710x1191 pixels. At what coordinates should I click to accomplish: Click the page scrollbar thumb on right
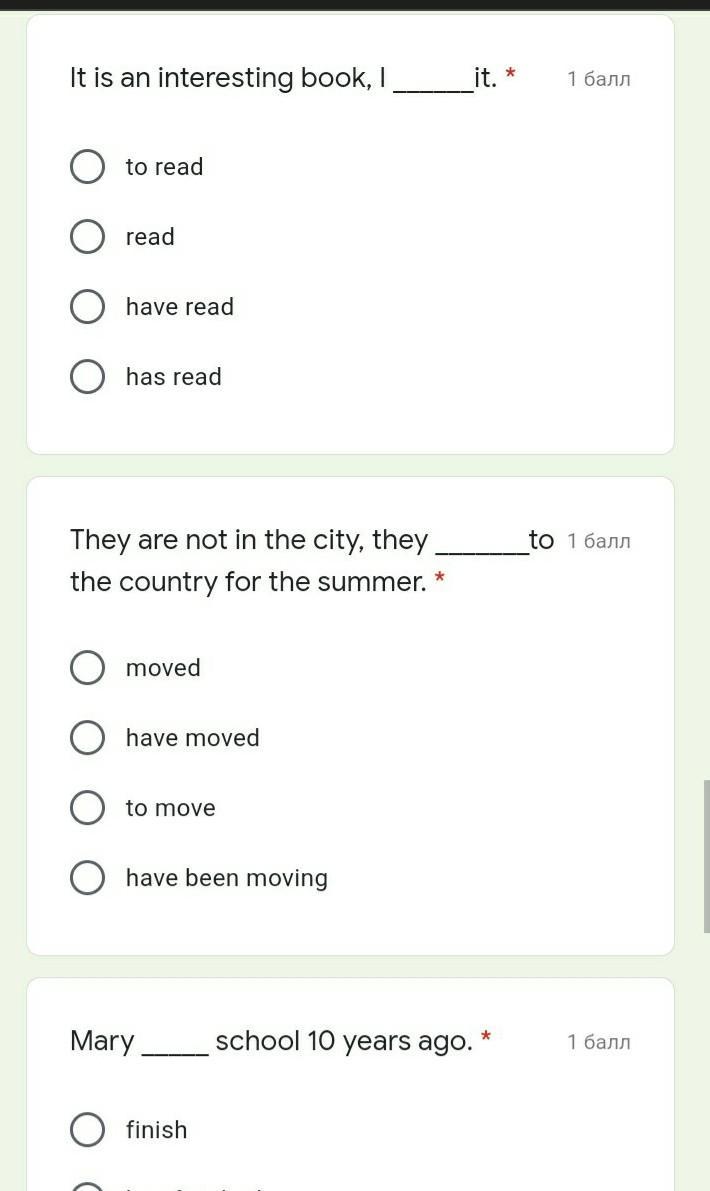point(707,856)
